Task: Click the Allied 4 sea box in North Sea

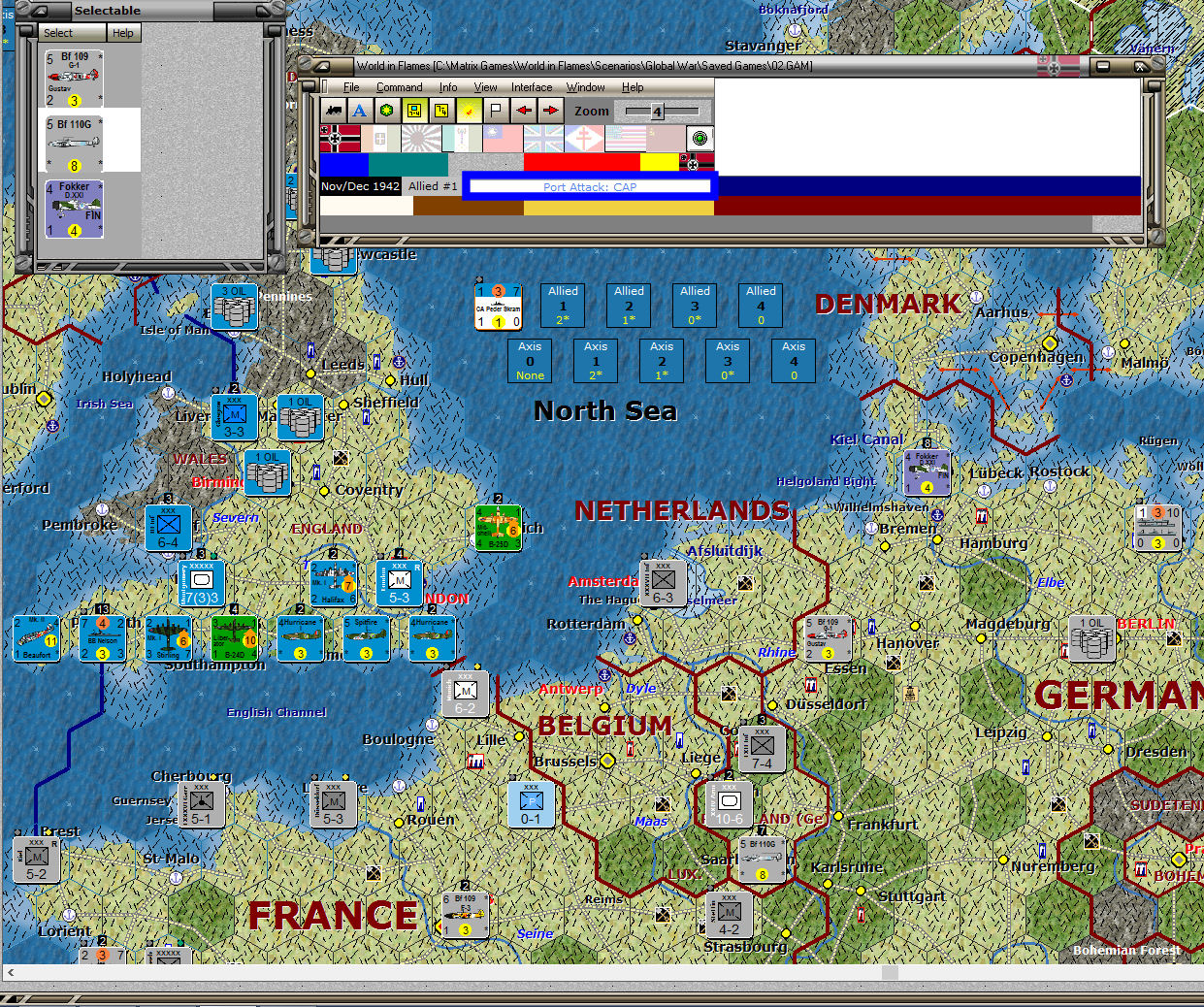Action: [x=761, y=305]
